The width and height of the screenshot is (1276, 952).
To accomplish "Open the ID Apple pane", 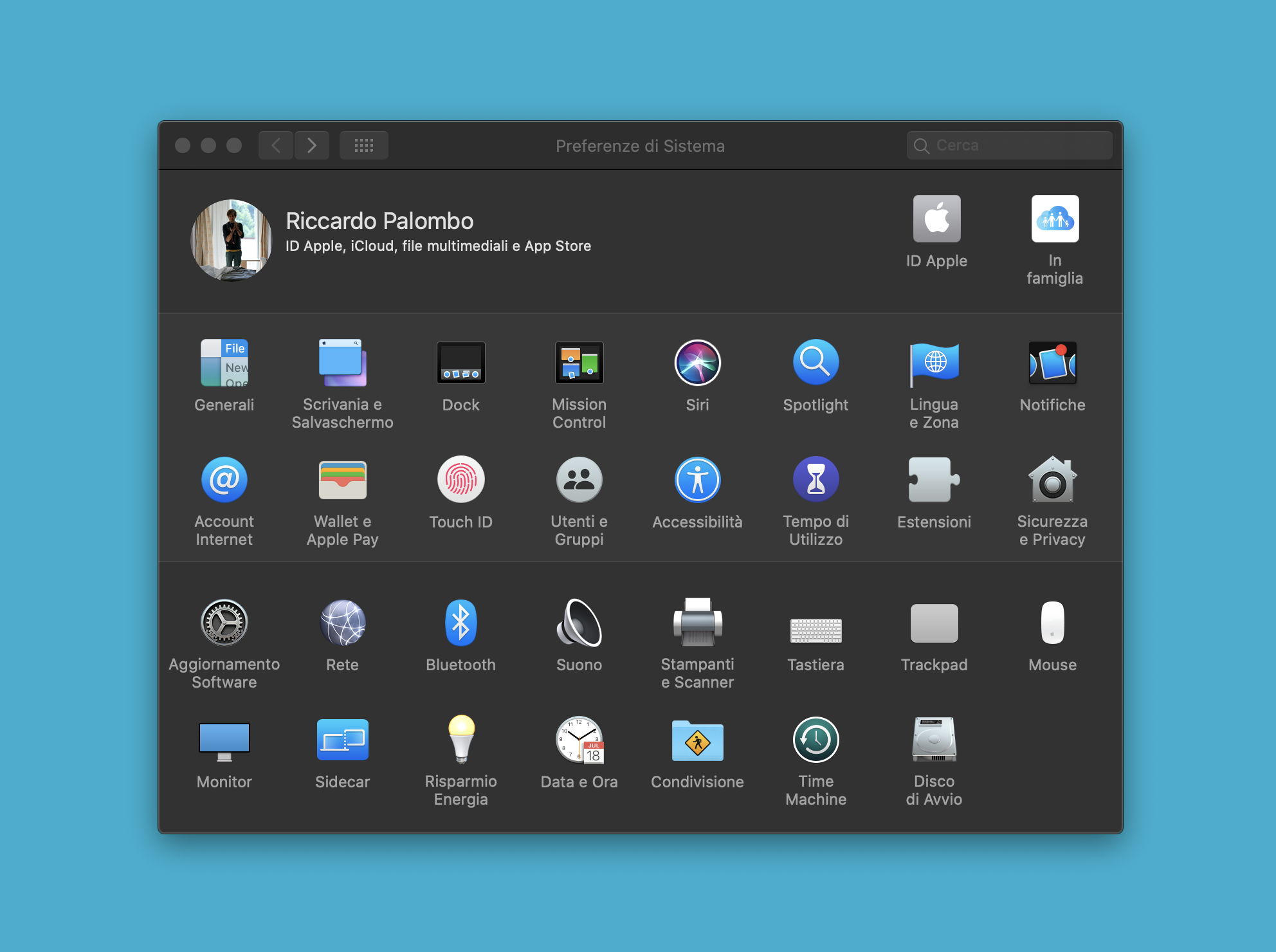I will [x=937, y=219].
